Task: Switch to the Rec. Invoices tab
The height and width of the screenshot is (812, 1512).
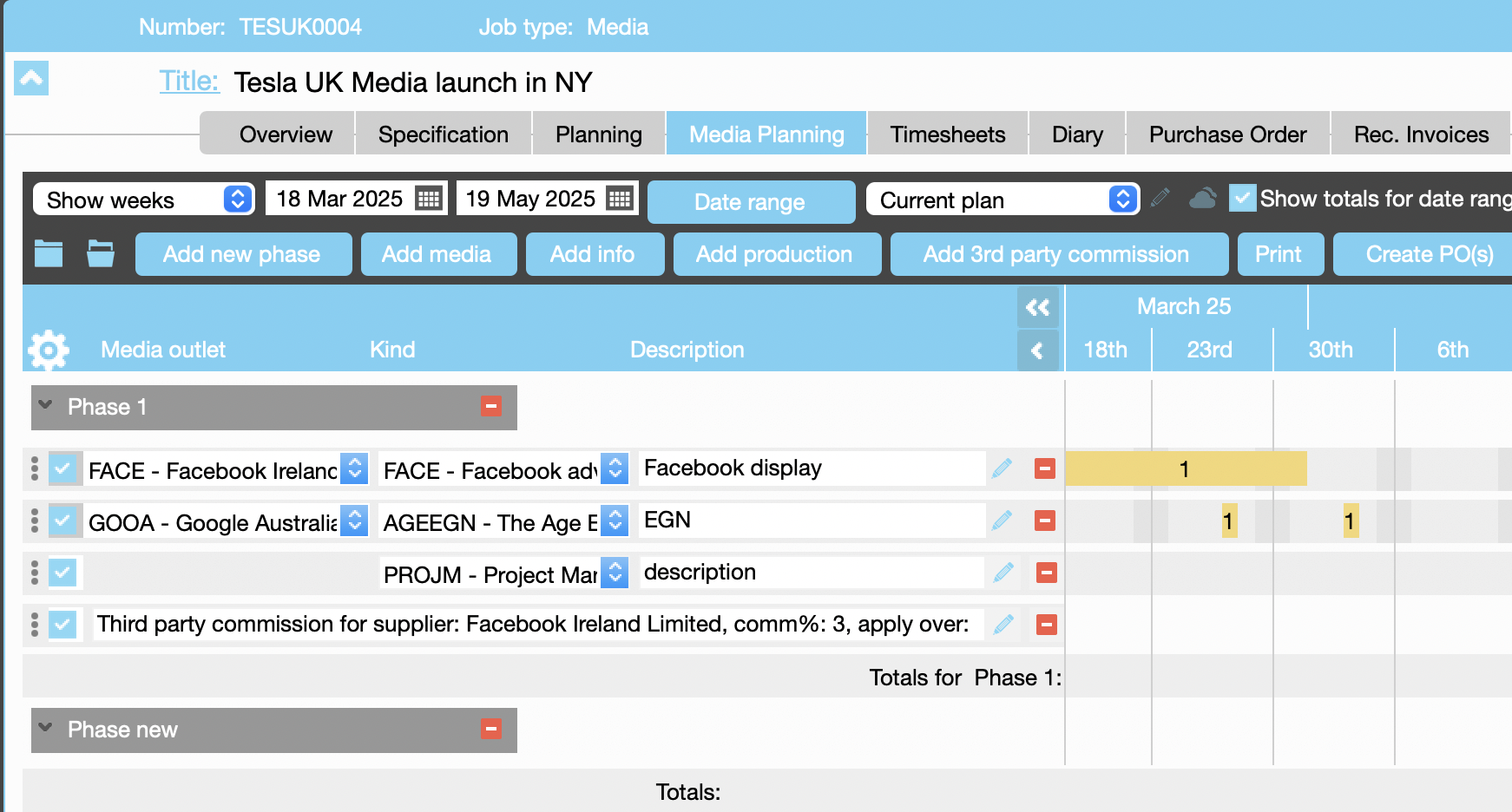Action: 1422,134
